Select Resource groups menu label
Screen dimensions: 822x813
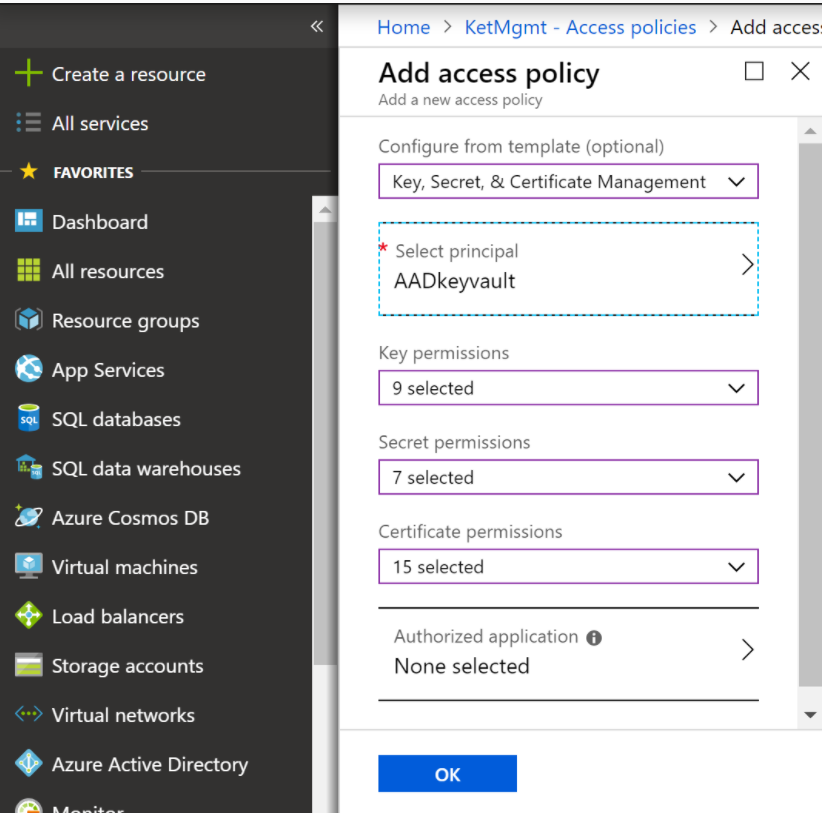pos(125,320)
